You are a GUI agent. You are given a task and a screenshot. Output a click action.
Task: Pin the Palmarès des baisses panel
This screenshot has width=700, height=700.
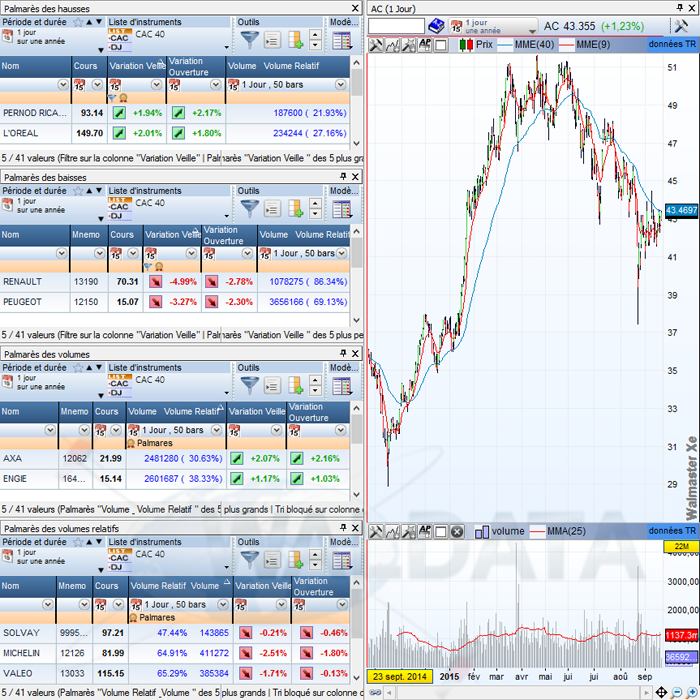pos(343,176)
